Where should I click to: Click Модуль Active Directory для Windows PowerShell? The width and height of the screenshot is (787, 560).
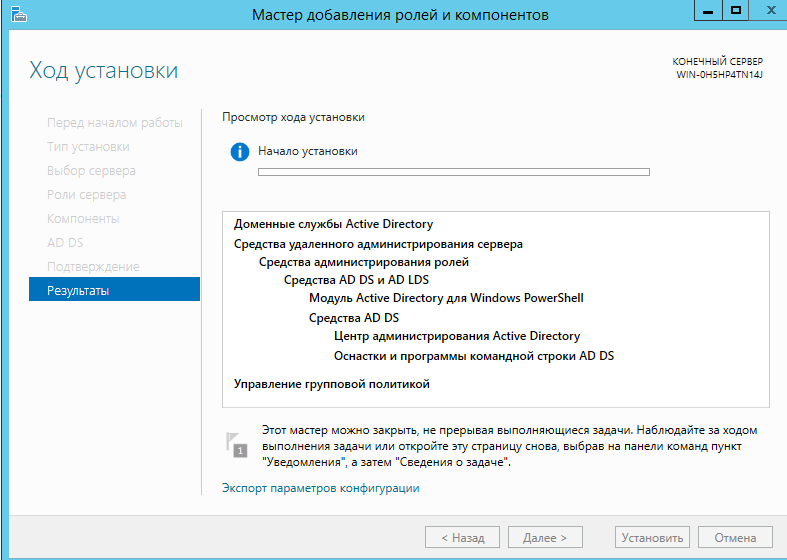446,298
